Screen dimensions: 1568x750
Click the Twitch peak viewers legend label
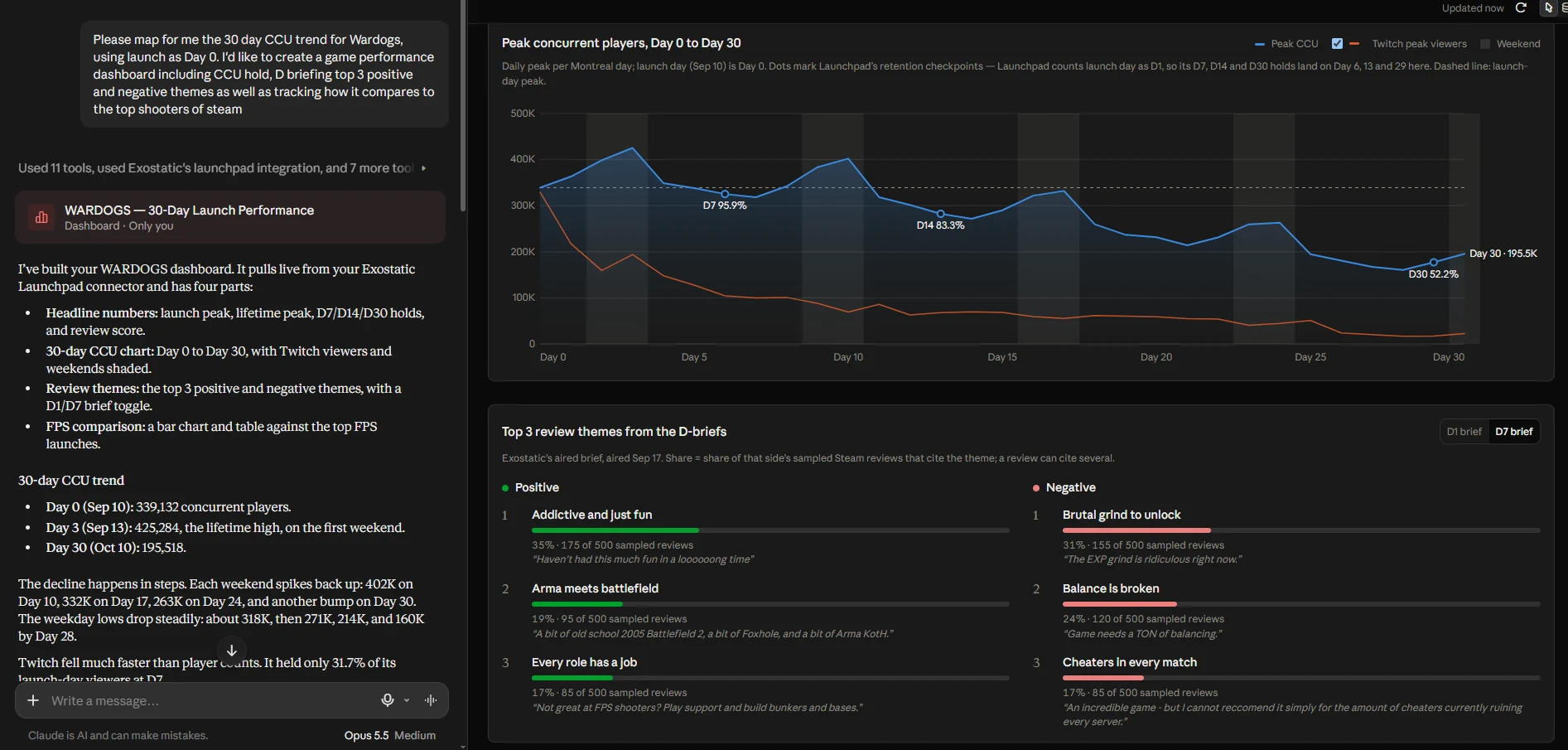pyautogui.click(x=1419, y=44)
